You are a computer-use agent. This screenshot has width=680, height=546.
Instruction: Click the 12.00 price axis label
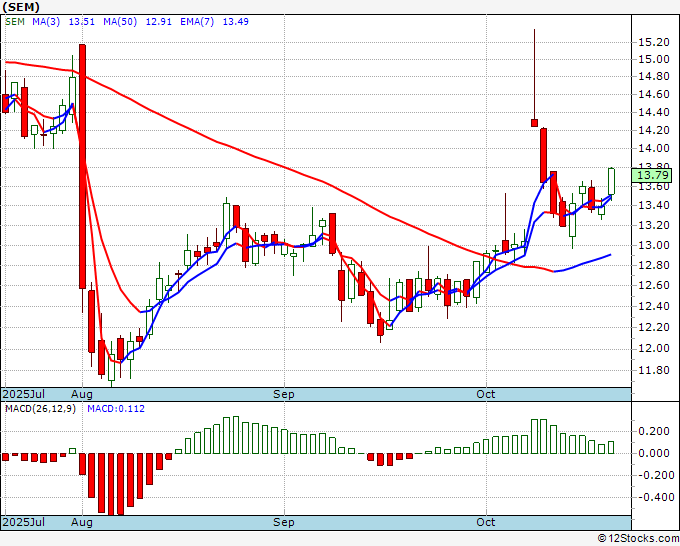(x=654, y=348)
